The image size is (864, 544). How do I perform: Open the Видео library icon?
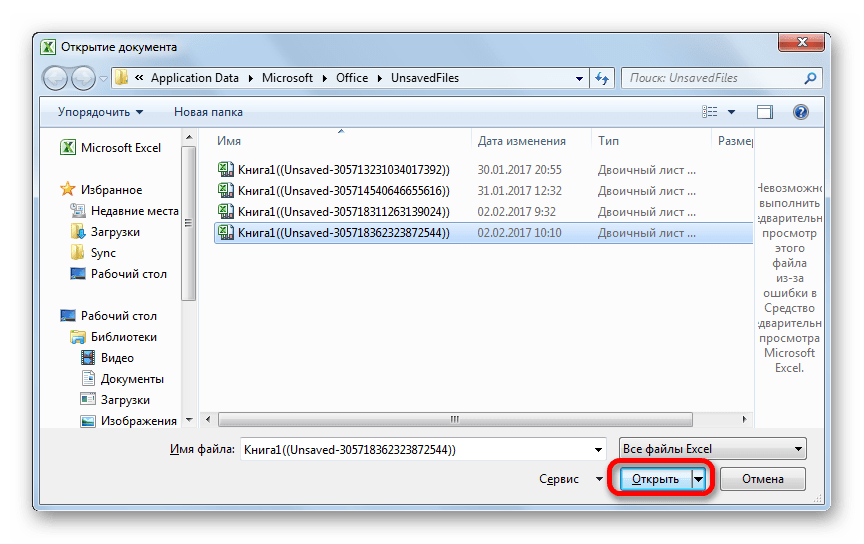point(88,358)
